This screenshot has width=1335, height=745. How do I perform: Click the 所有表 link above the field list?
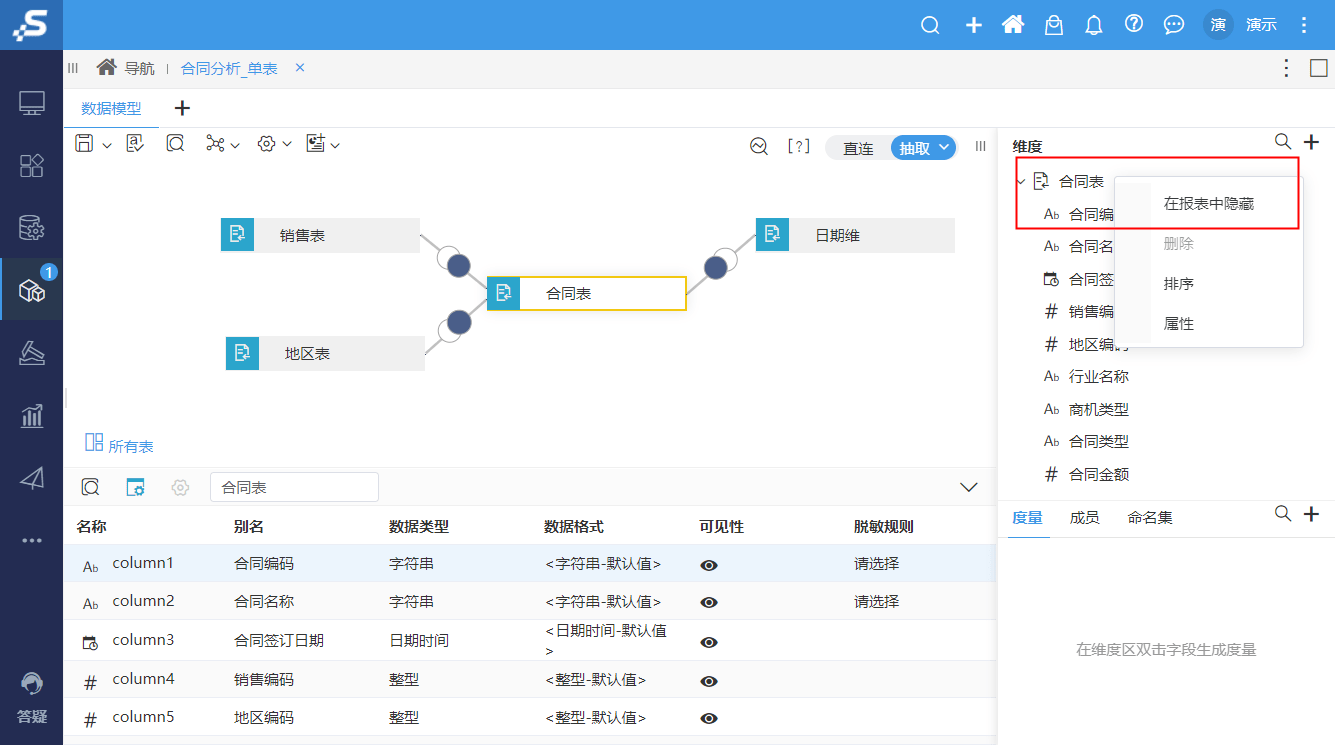pos(130,446)
